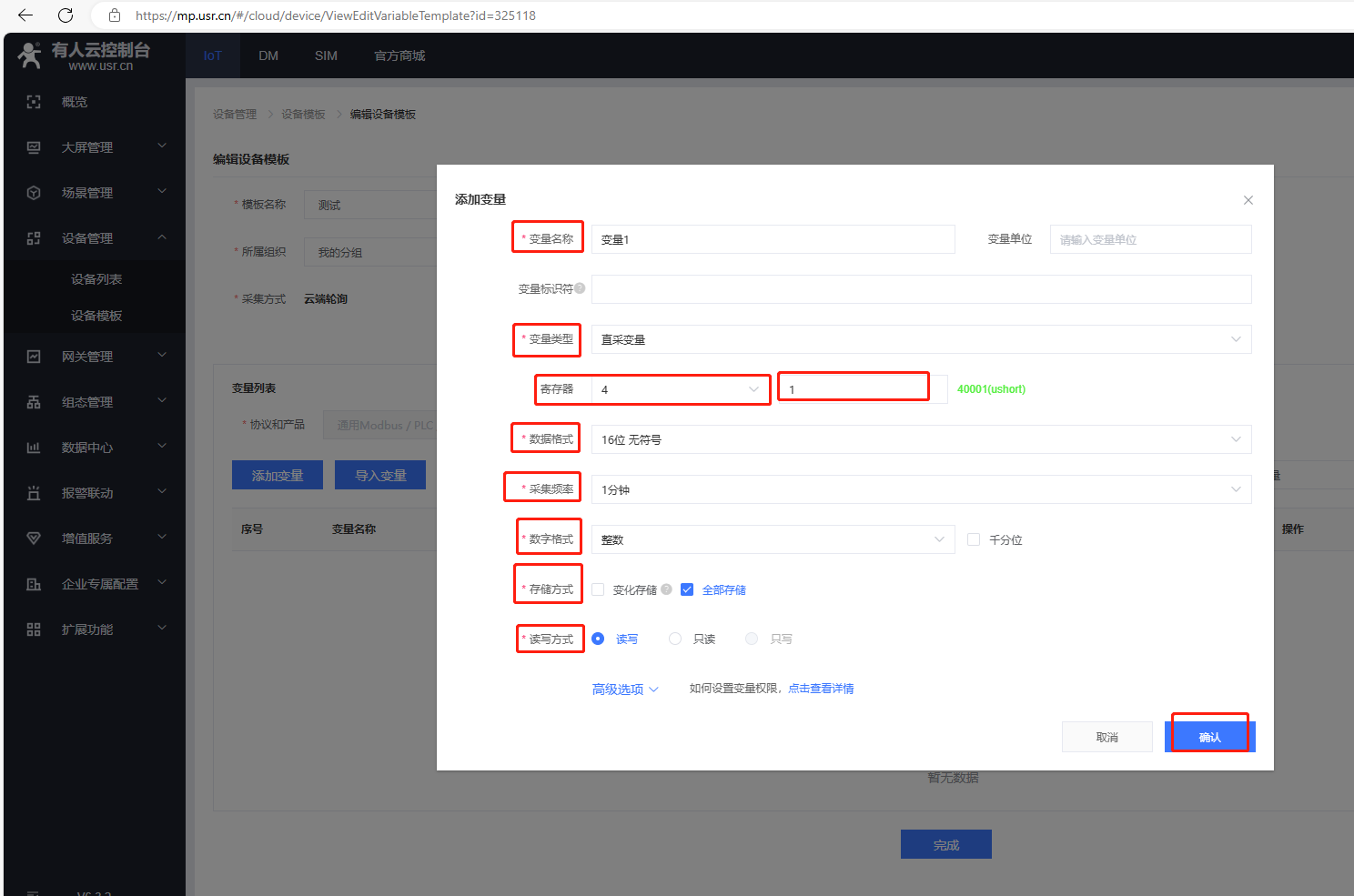Close the 添加变量 dialog with X
Viewport: 1354px width, 896px height.
(1248, 200)
